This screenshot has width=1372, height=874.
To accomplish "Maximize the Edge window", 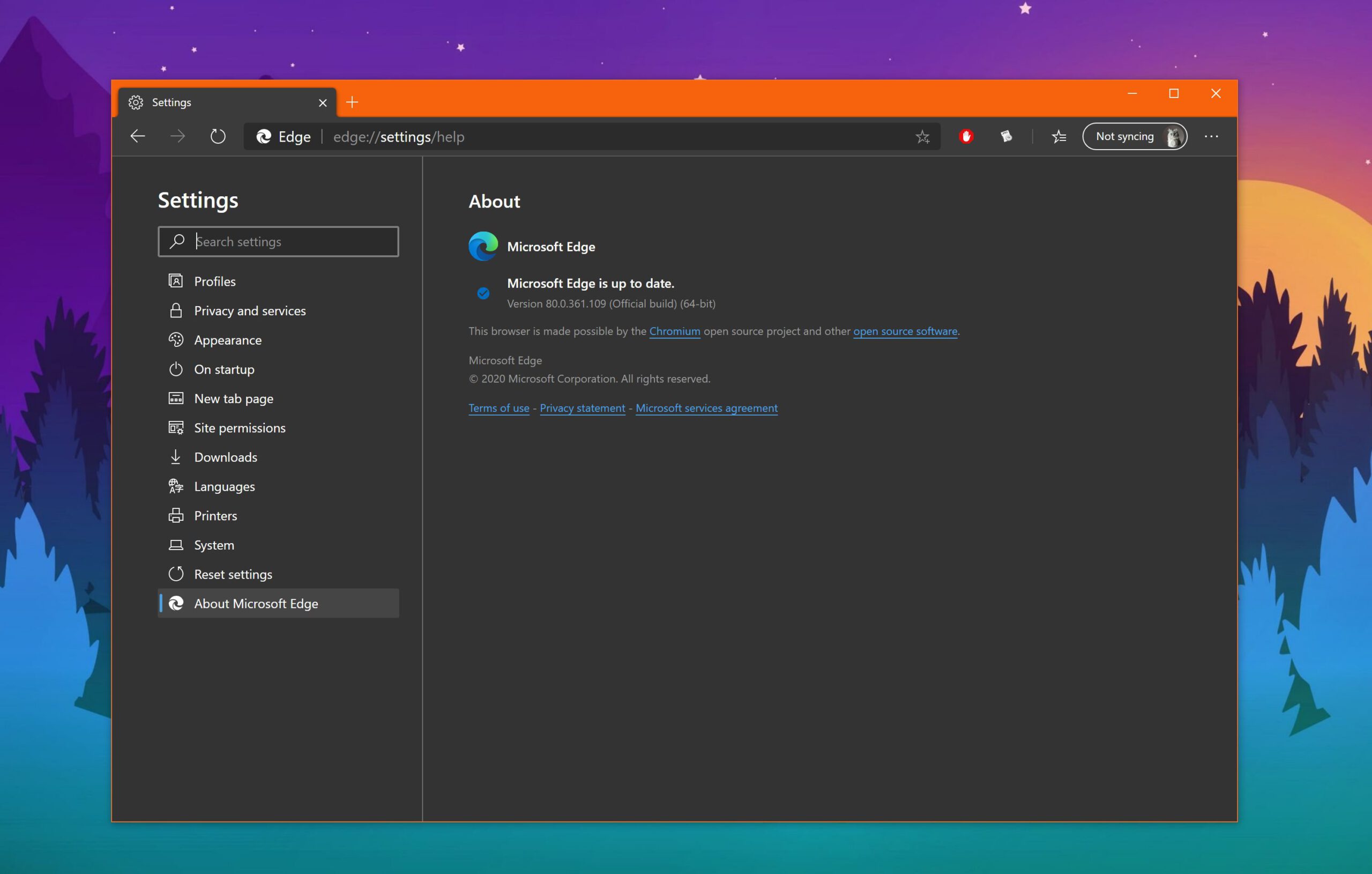I will tap(1174, 93).
